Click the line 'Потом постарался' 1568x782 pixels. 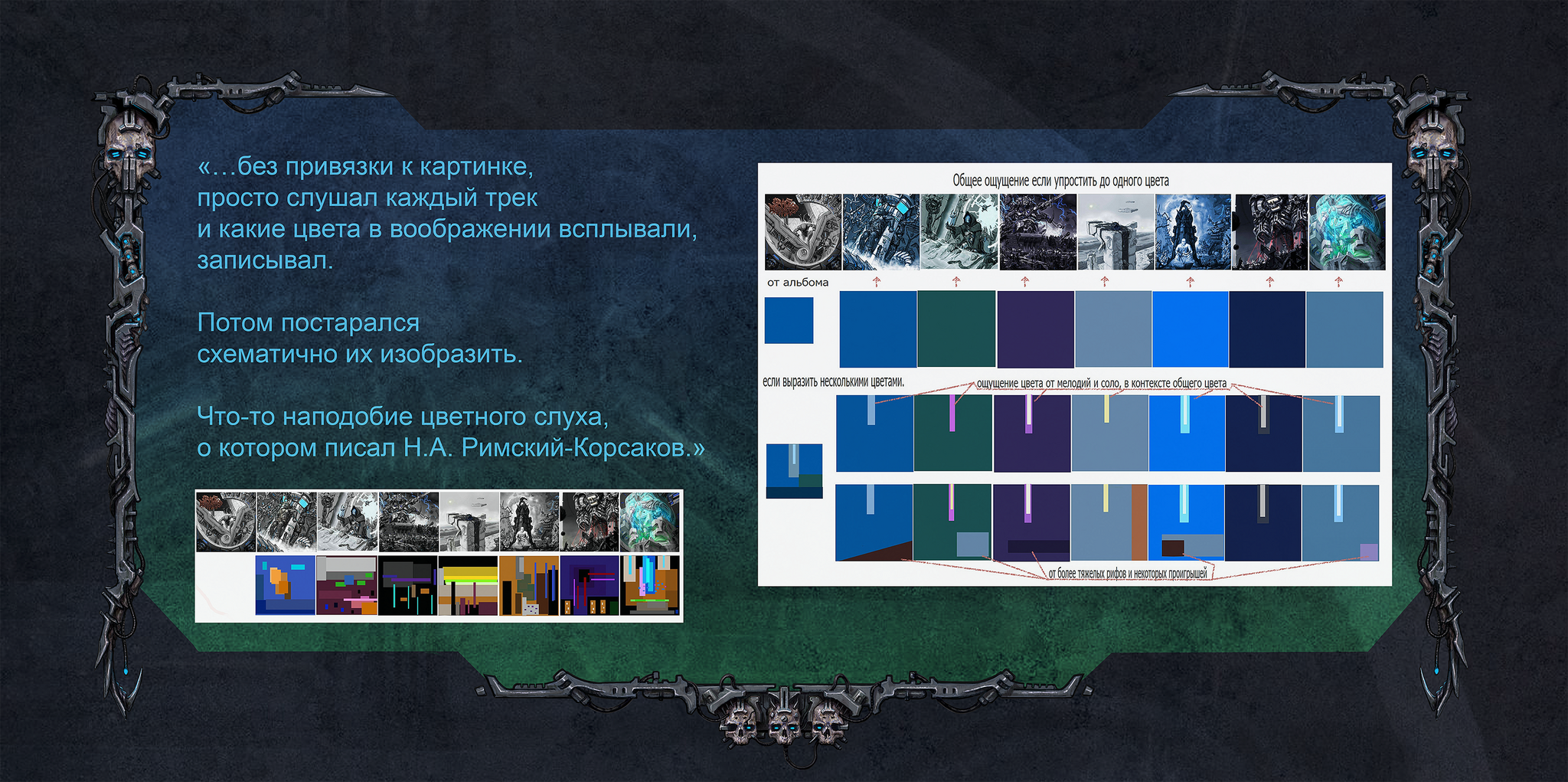(x=308, y=322)
